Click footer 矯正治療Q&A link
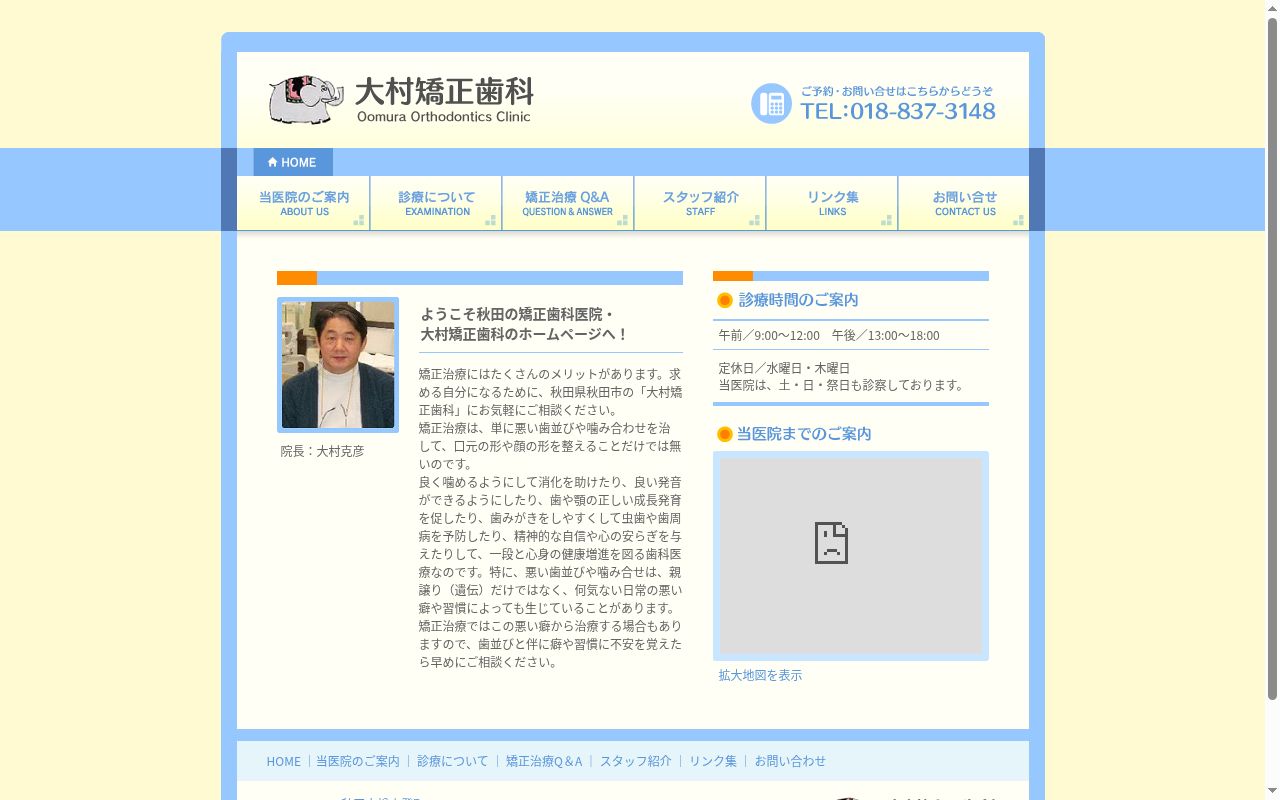Screen dimensions: 1280x800 click(544, 761)
